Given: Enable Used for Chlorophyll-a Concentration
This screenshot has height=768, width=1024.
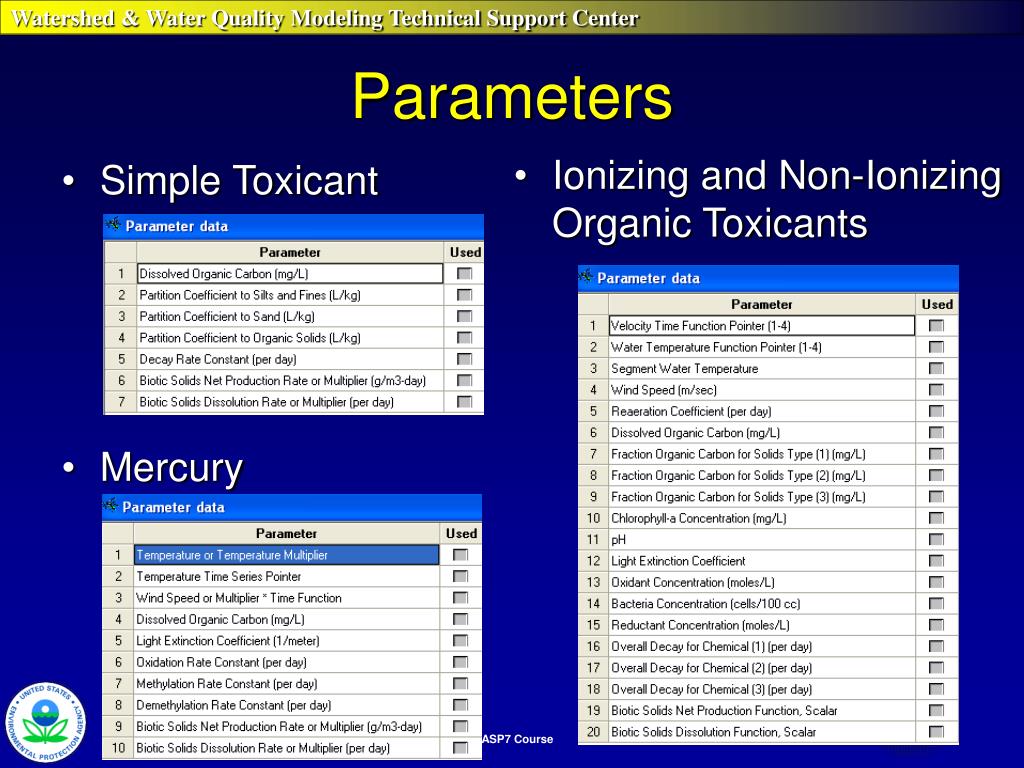Looking at the screenshot, I should tap(936, 518).
